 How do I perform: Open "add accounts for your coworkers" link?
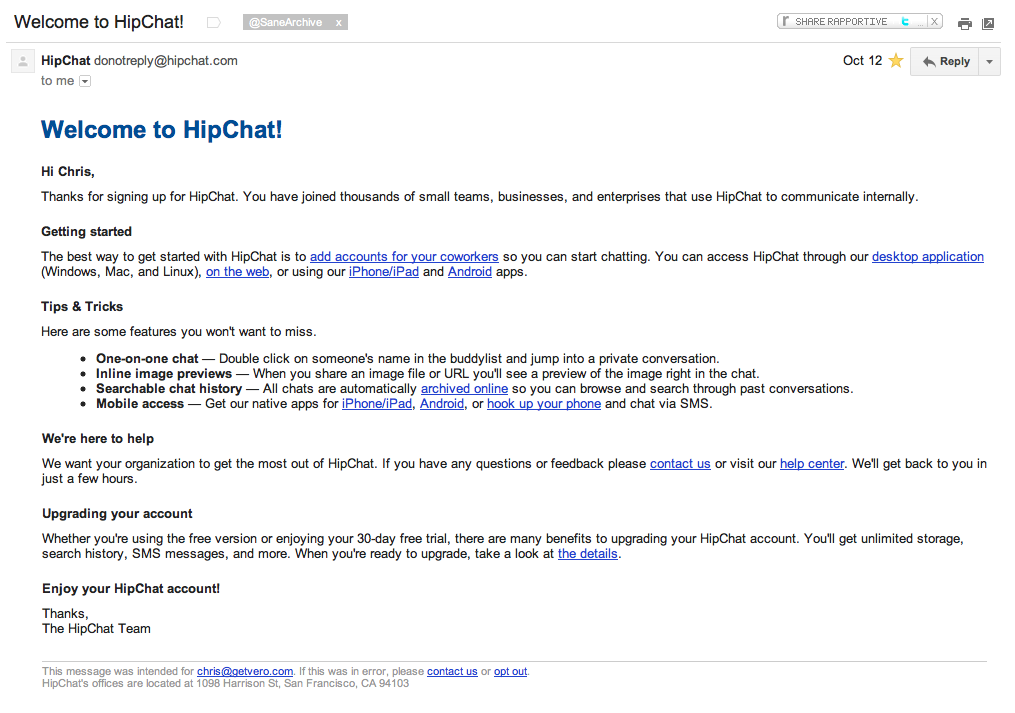404,257
